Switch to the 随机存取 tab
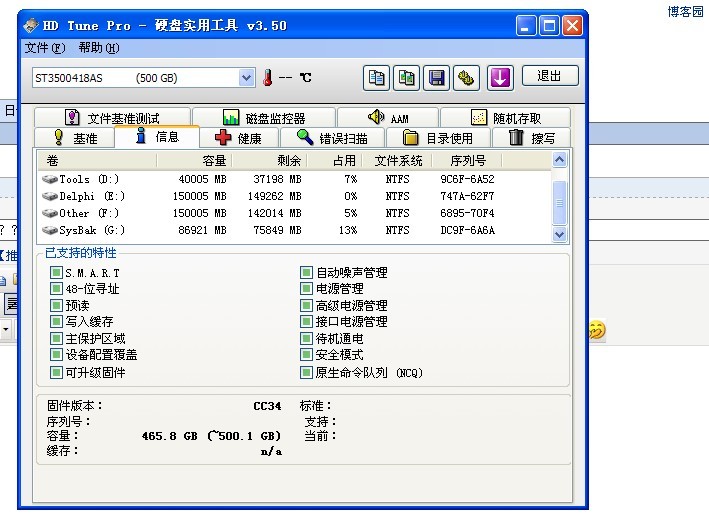This screenshot has height=532, width=709. (x=506, y=118)
